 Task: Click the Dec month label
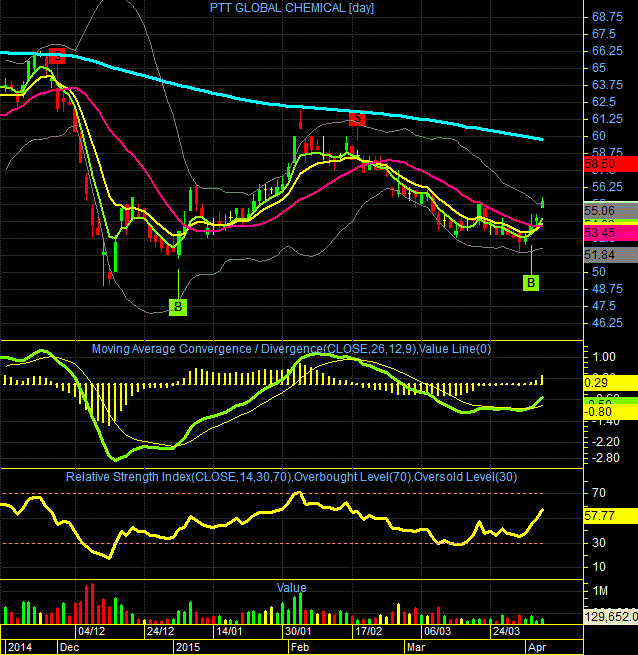69,647
